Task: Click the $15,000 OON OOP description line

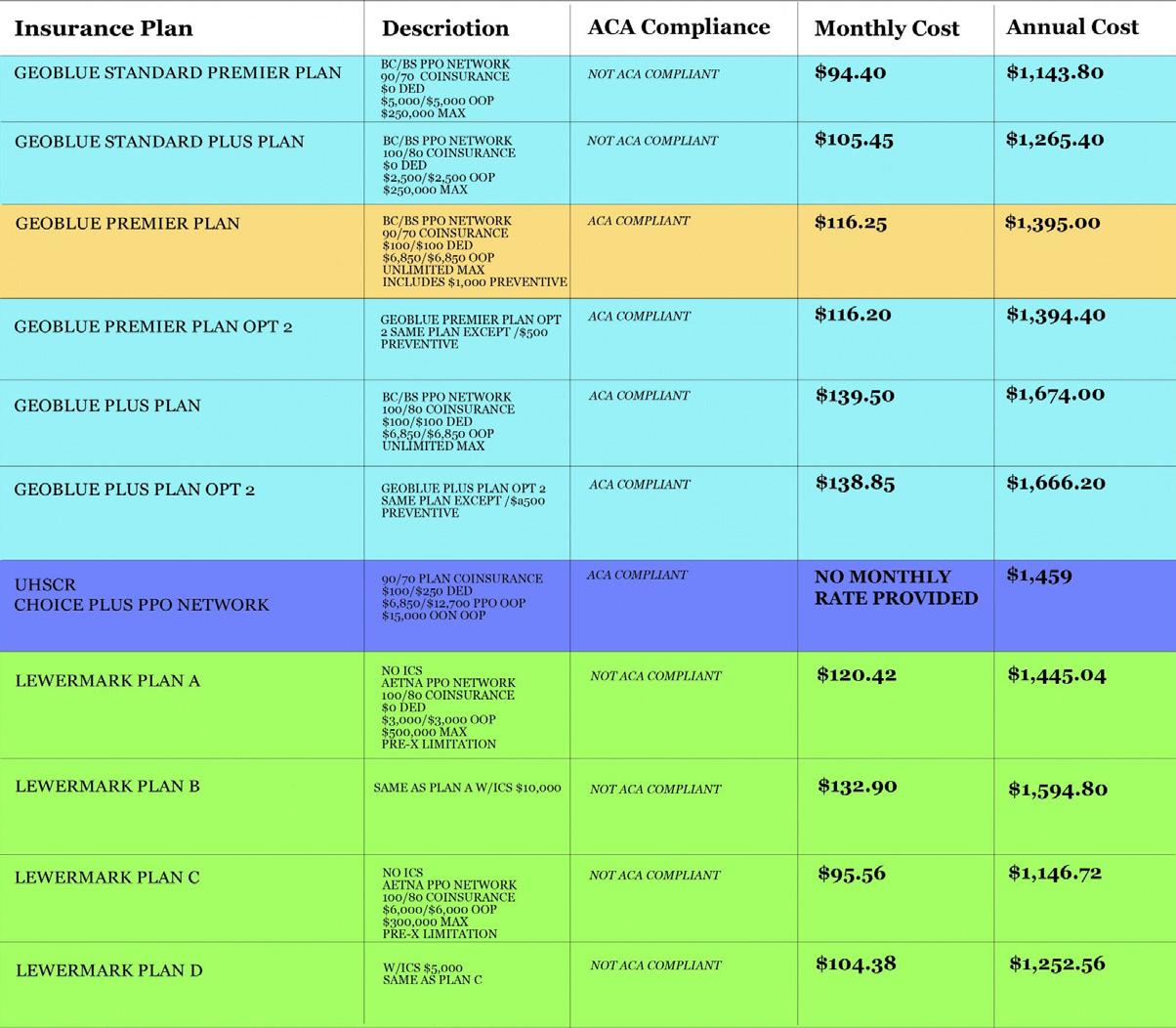Action: (x=434, y=616)
